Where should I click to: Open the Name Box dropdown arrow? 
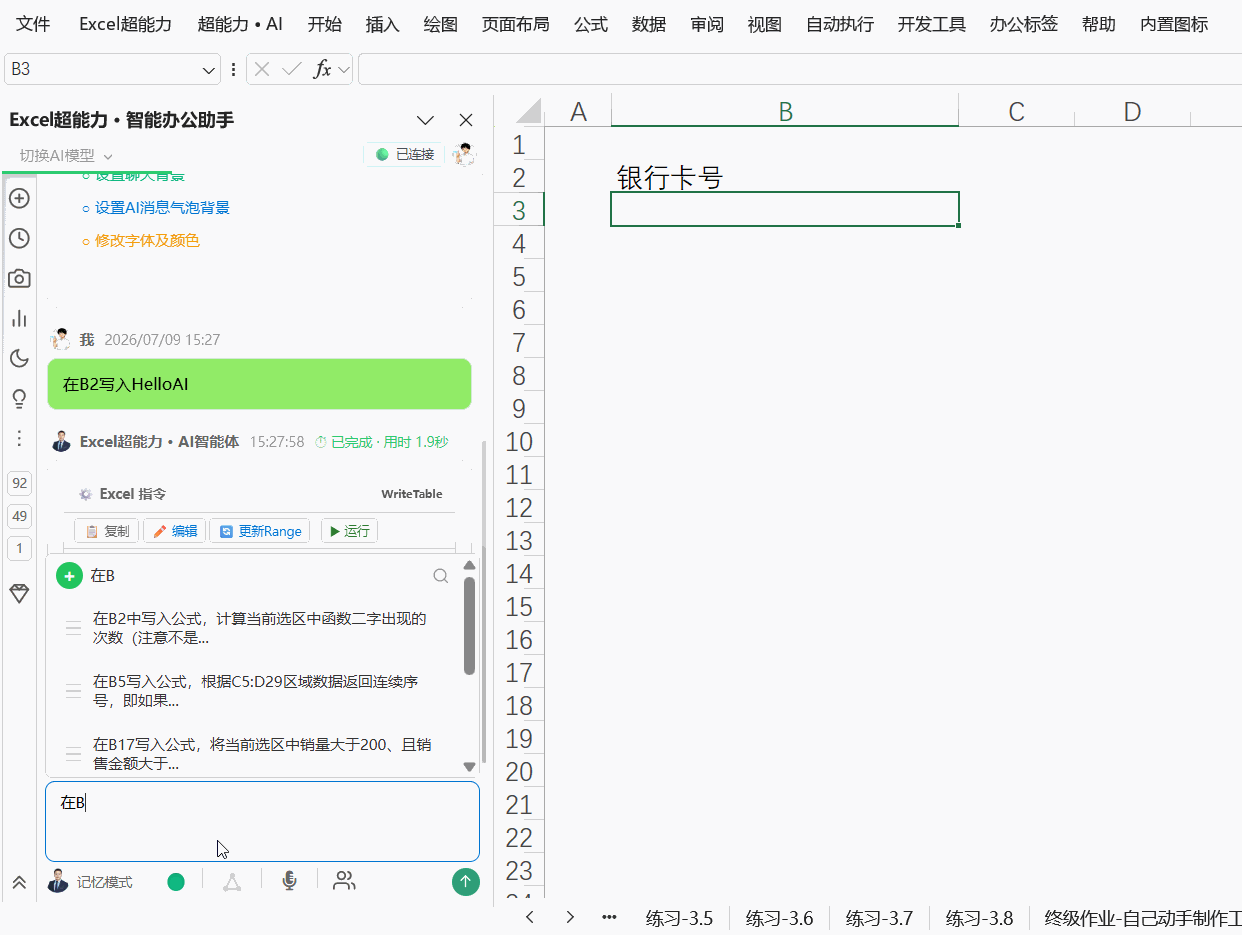point(209,70)
